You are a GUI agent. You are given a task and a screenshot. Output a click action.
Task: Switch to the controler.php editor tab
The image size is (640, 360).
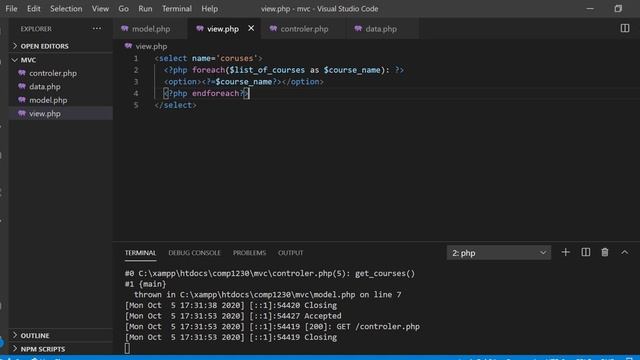click(x=304, y=29)
